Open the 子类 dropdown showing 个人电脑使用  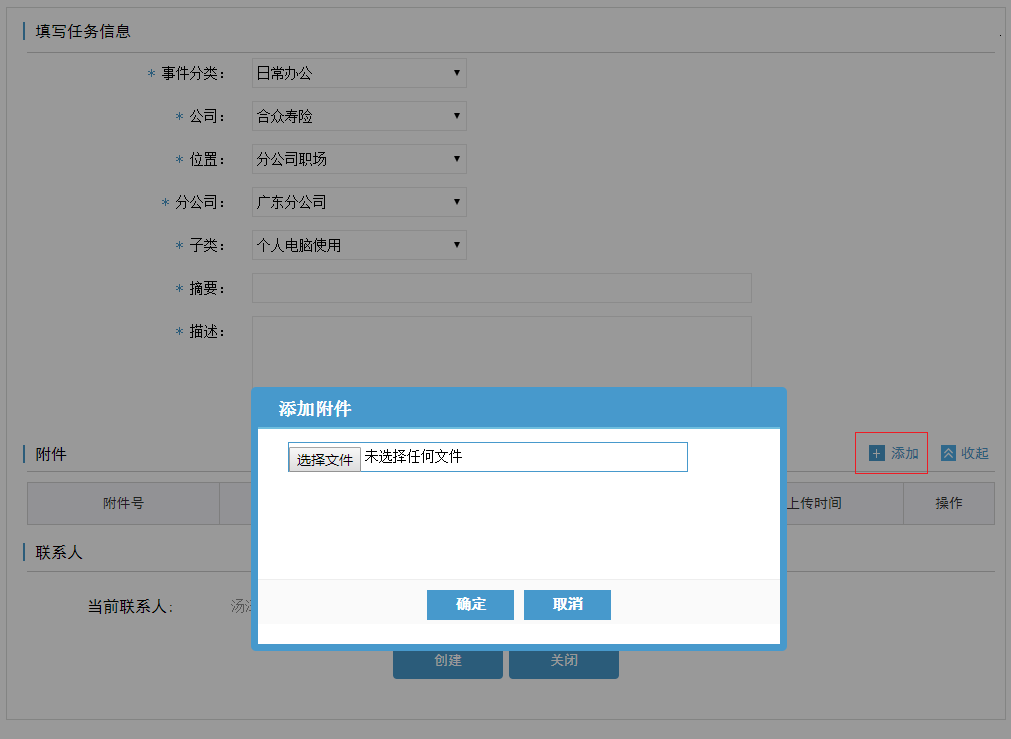(x=359, y=245)
